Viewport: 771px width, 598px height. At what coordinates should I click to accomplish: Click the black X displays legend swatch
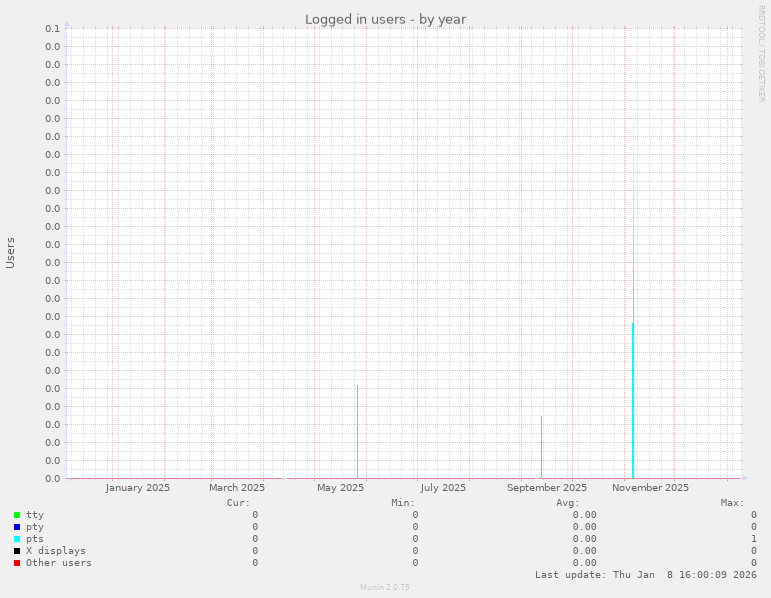[x=17, y=551]
